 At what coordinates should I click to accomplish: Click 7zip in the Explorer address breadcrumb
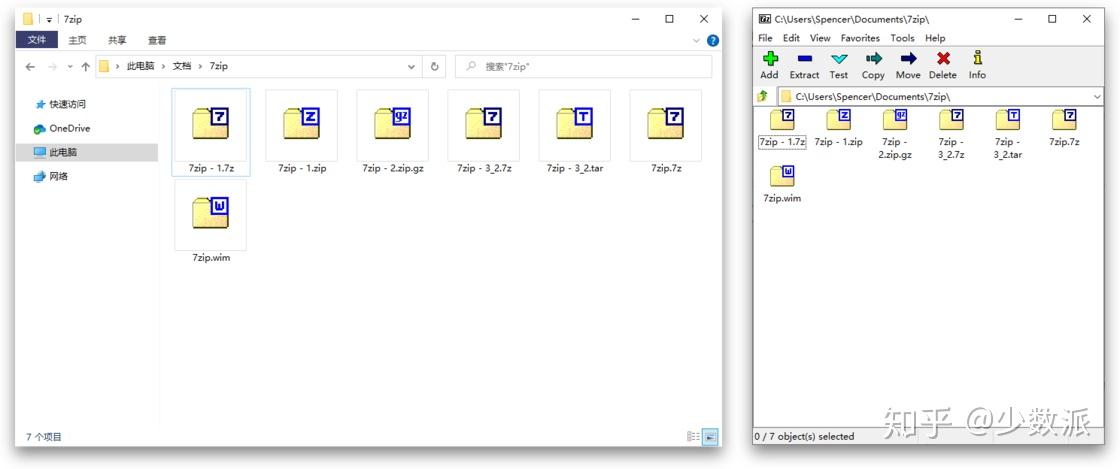point(219,66)
